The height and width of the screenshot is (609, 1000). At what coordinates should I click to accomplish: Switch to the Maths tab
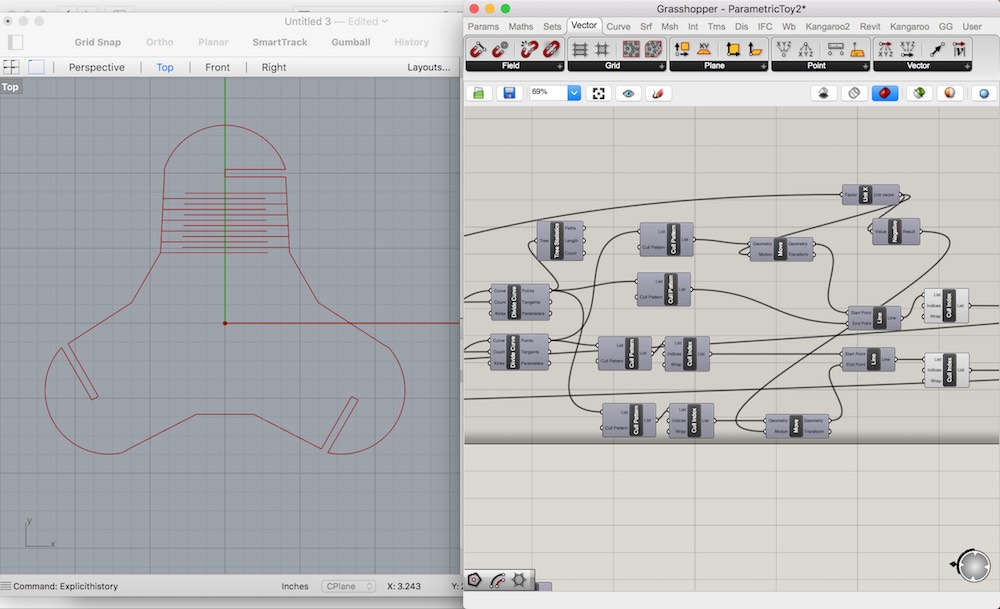tap(520, 26)
